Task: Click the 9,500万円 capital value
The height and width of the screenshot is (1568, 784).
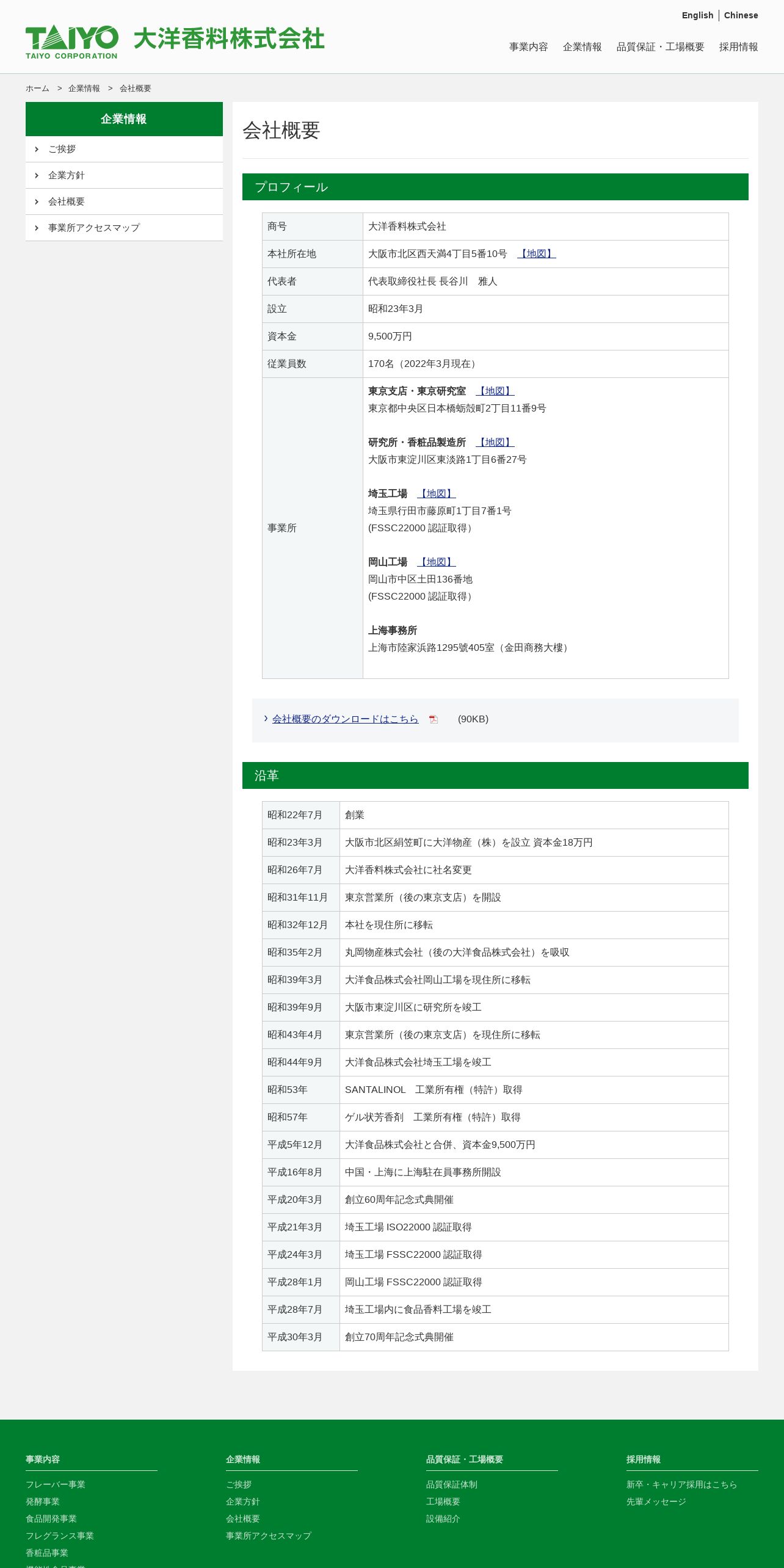Action: tap(390, 336)
